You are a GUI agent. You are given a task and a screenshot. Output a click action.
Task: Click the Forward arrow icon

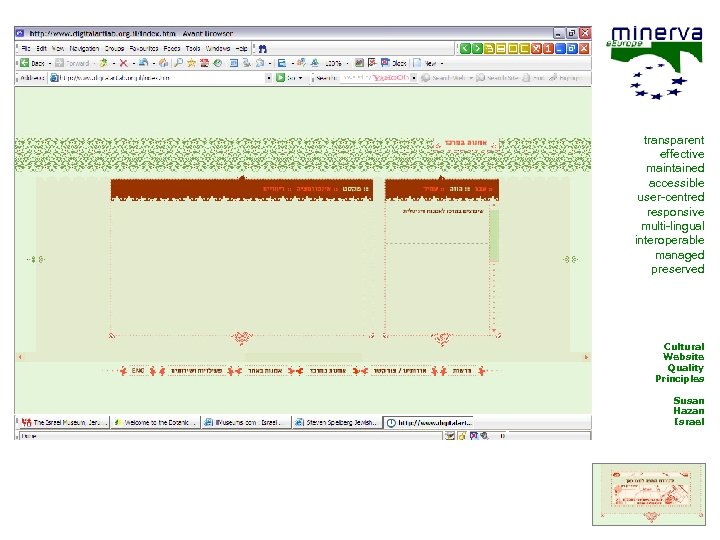coord(59,63)
